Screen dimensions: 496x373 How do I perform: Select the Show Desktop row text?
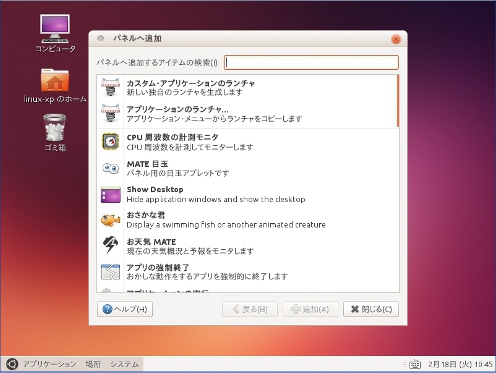[x=155, y=189]
